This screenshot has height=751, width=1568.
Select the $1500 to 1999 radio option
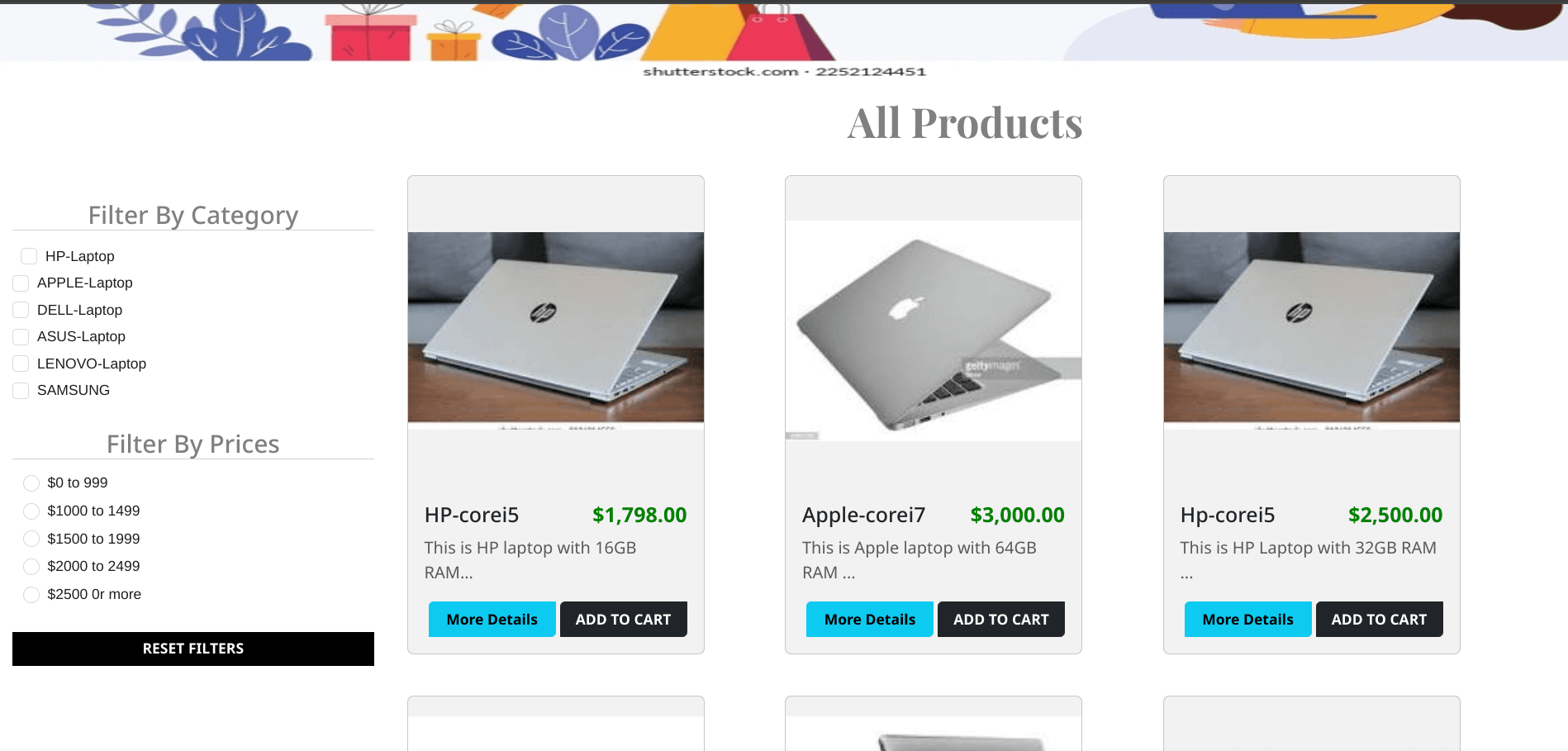click(31, 539)
